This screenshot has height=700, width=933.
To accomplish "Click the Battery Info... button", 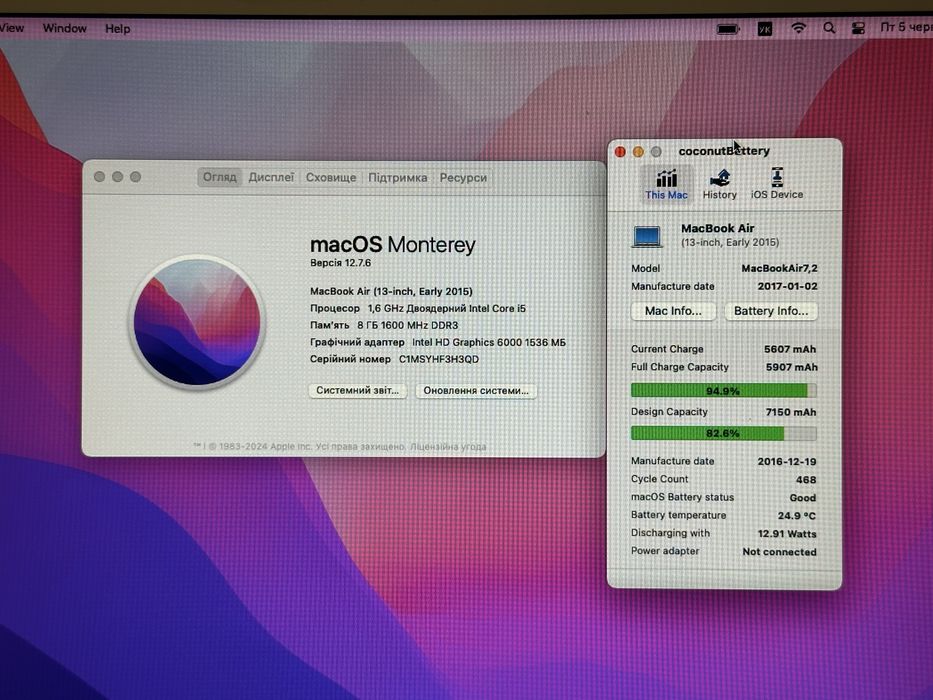I will click(771, 311).
